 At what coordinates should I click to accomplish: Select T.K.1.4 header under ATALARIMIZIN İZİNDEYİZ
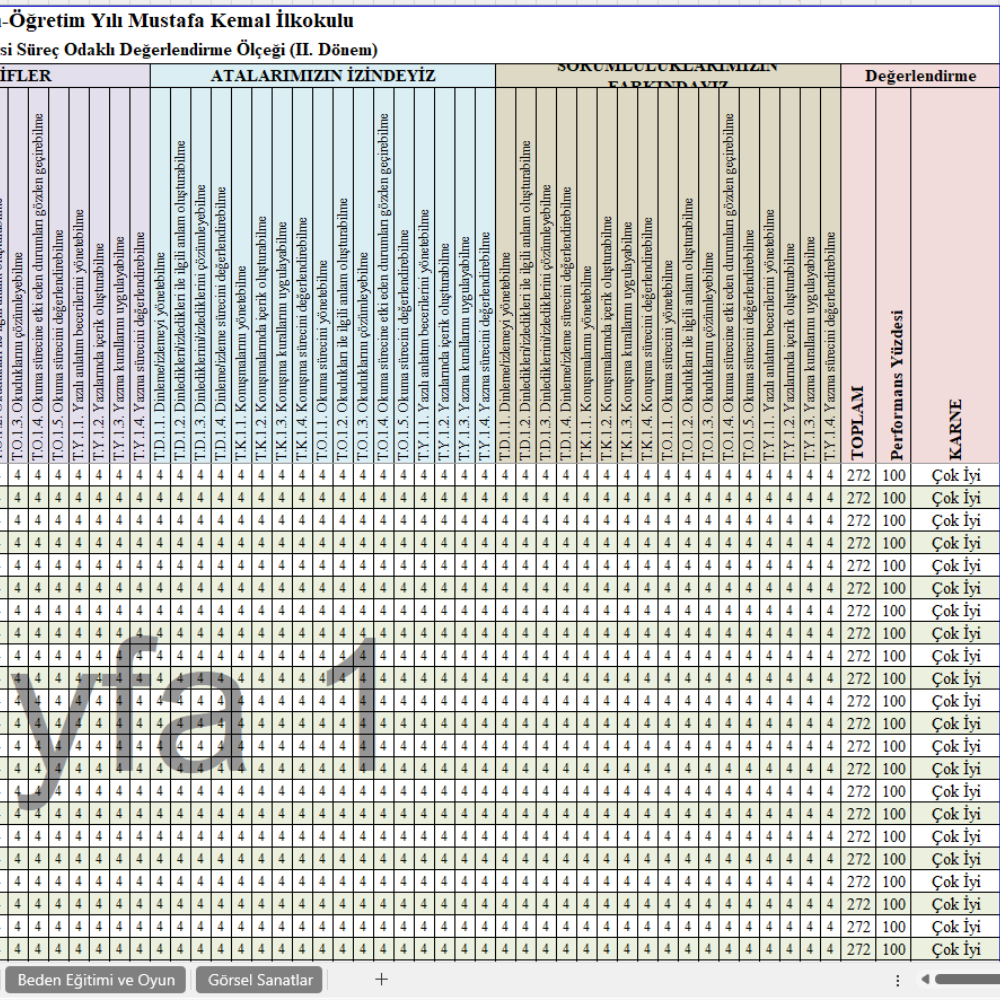point(302,276)
